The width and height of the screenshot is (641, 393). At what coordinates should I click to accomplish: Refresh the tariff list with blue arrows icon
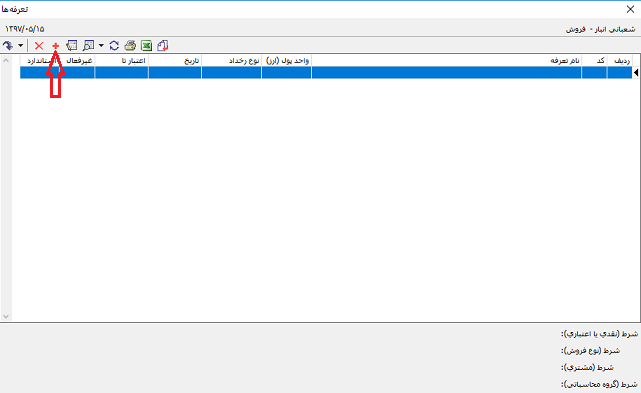114,45
